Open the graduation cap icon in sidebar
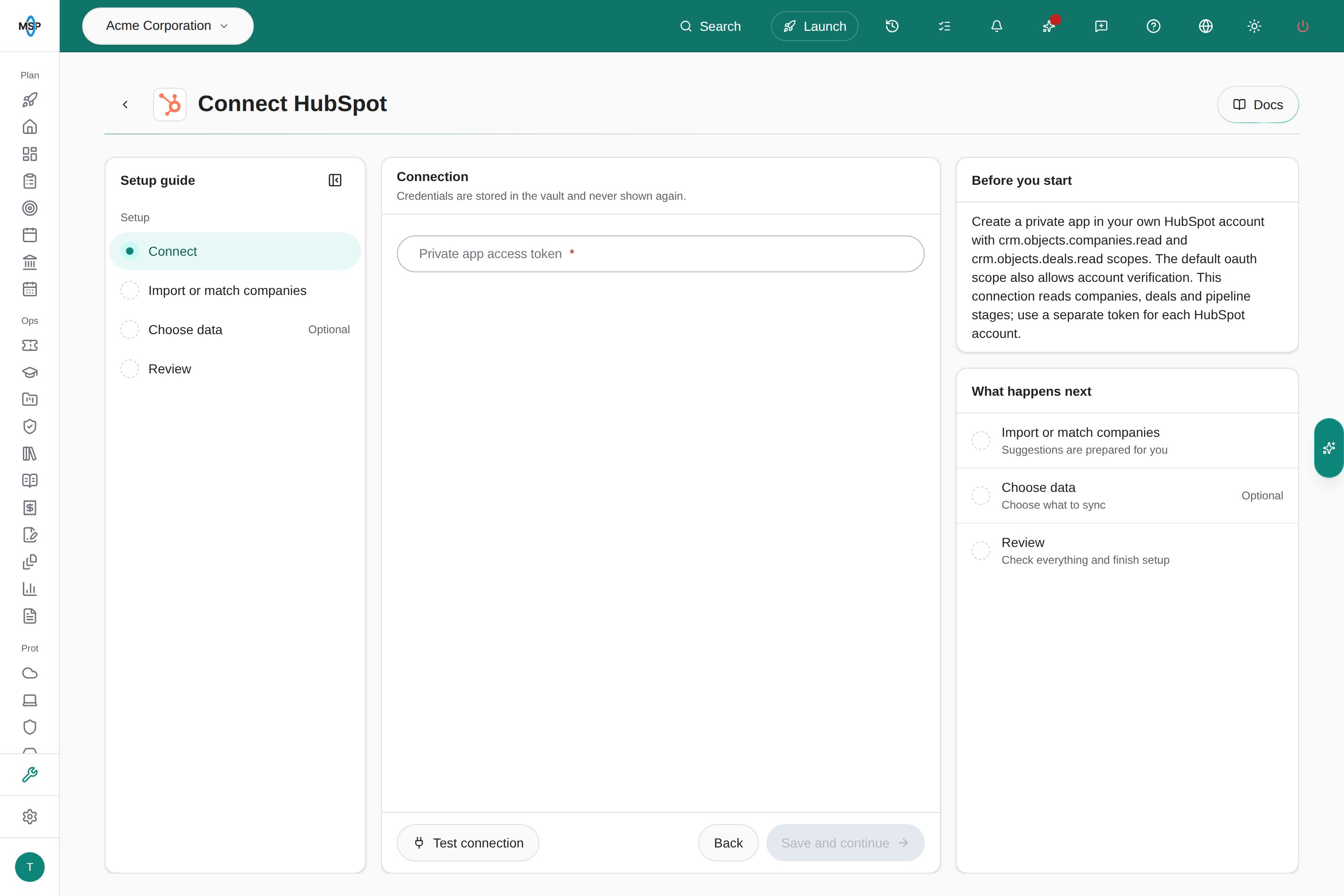This screenshot has width=1344, height=896. [x=30, y=372]
